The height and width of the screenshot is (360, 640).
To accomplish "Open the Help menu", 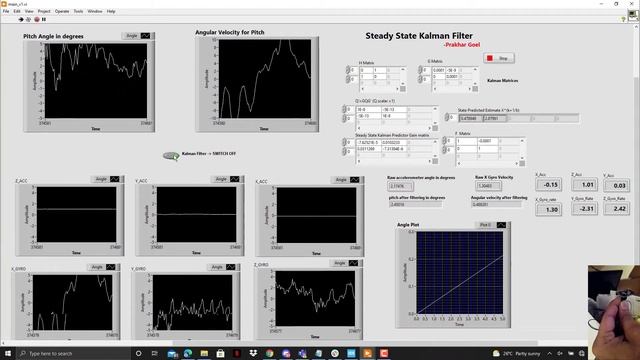I will [x=111, y=11].
